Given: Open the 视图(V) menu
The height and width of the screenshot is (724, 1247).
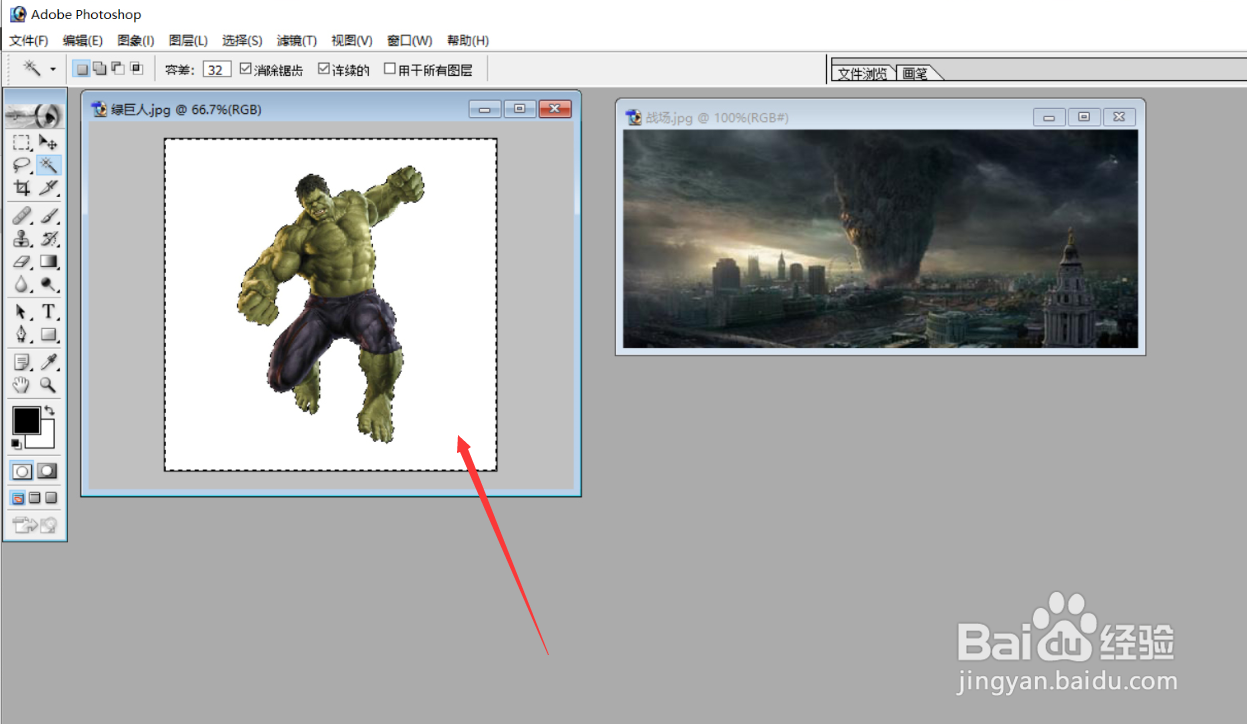Looking at the screenshot, I should pos(351,40).
